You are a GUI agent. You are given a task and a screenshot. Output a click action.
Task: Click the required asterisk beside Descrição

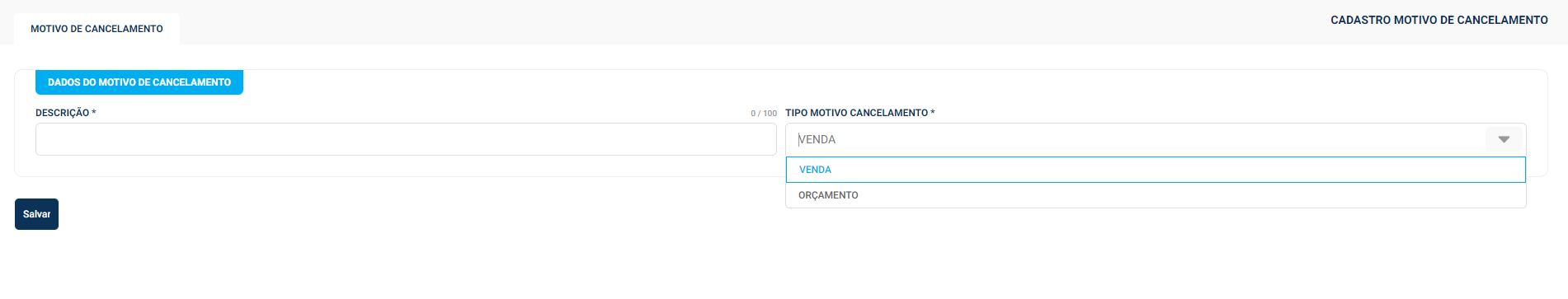click(94, 112)
